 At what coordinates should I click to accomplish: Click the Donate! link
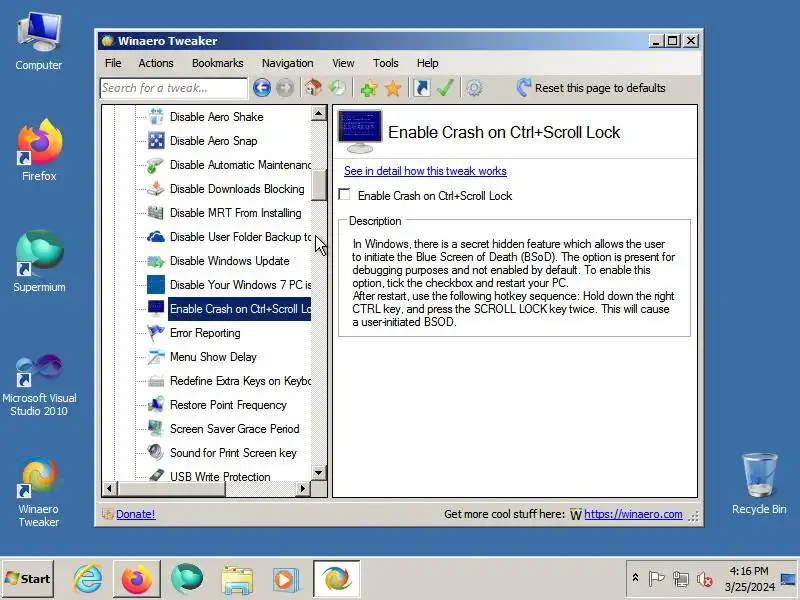pos(135,514)
